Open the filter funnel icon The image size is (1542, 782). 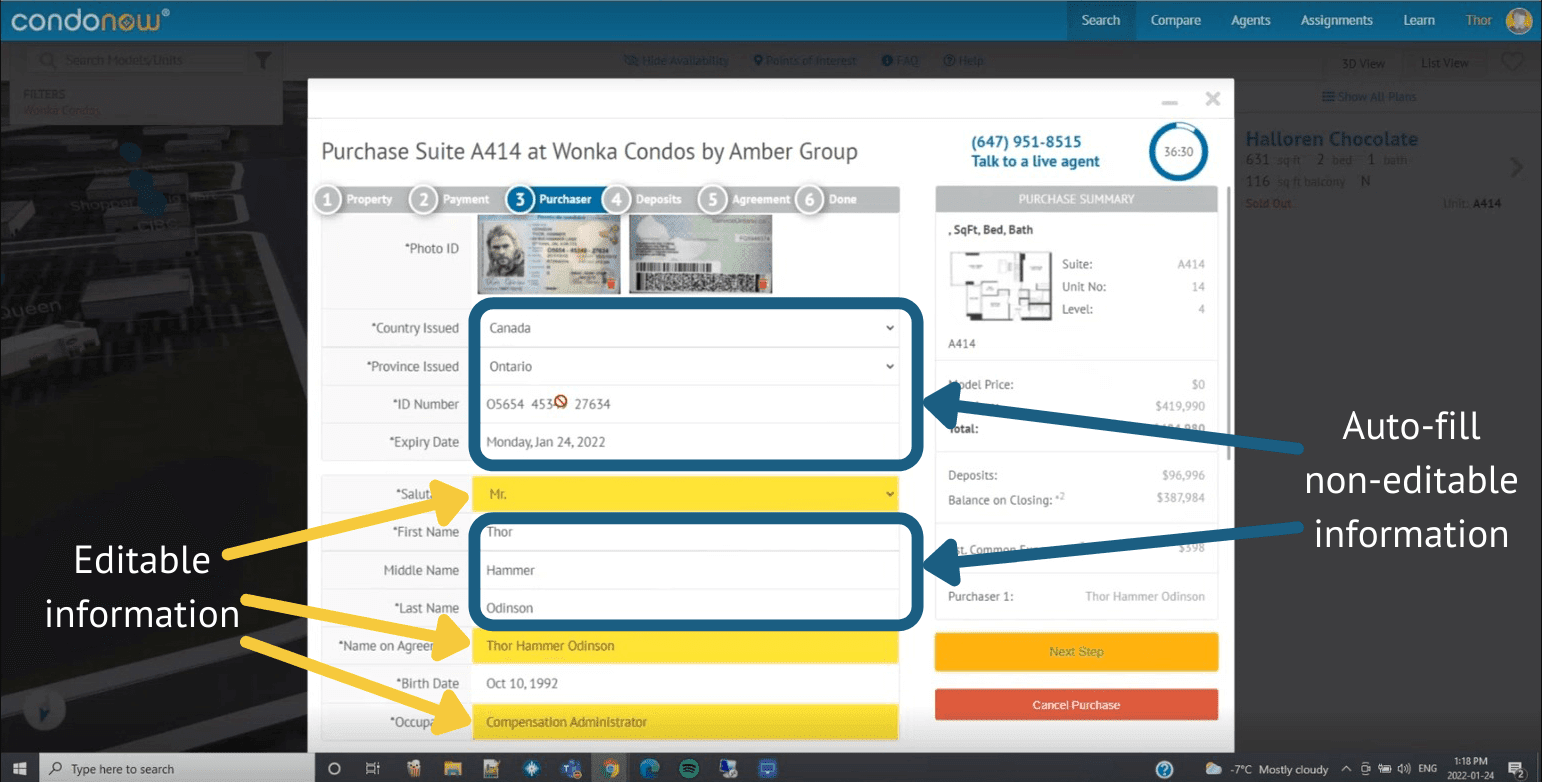coord(262,61)
